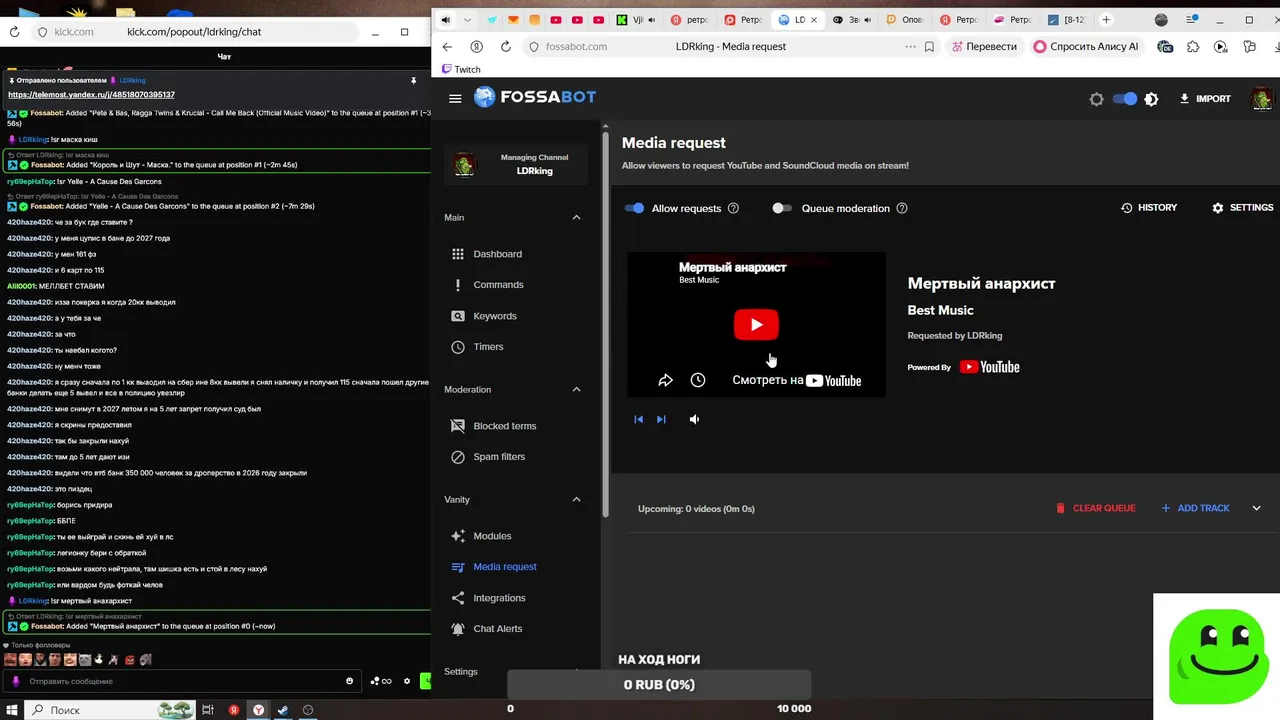Click the Chat Alerts bell icon

458,629
